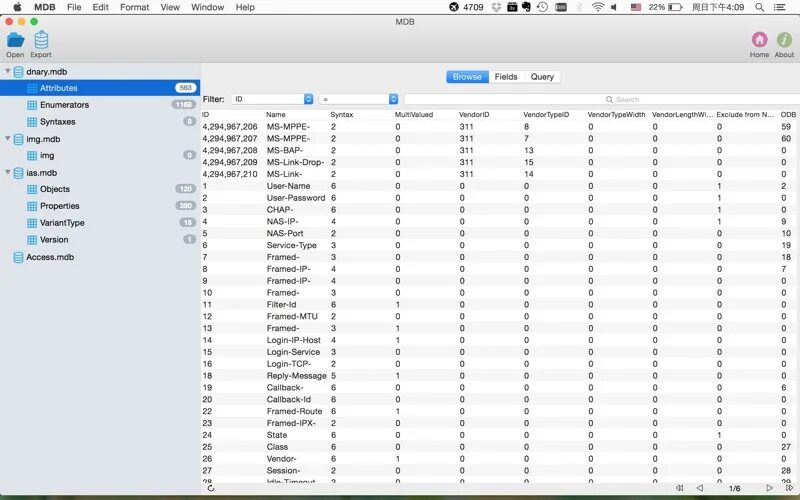The image size is (800, 500).
Task: Click the MDB application menu
Action: pyautogui.click(x=45, y=7)
